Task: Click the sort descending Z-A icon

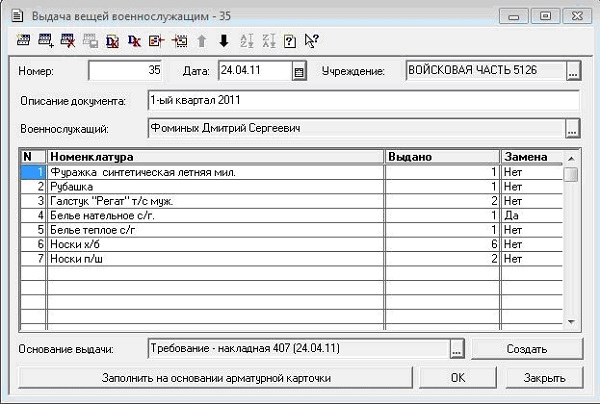Action: (267, 41)
